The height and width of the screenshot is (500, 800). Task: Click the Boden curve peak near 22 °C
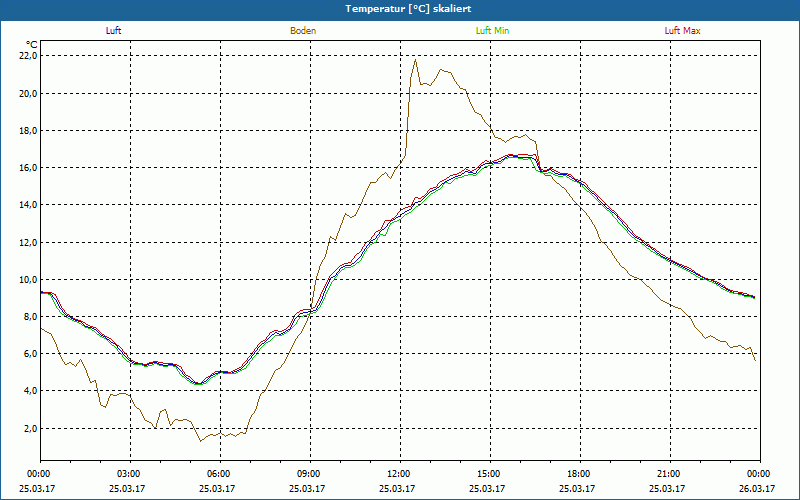pyautogui.click(x=415, y=60)
